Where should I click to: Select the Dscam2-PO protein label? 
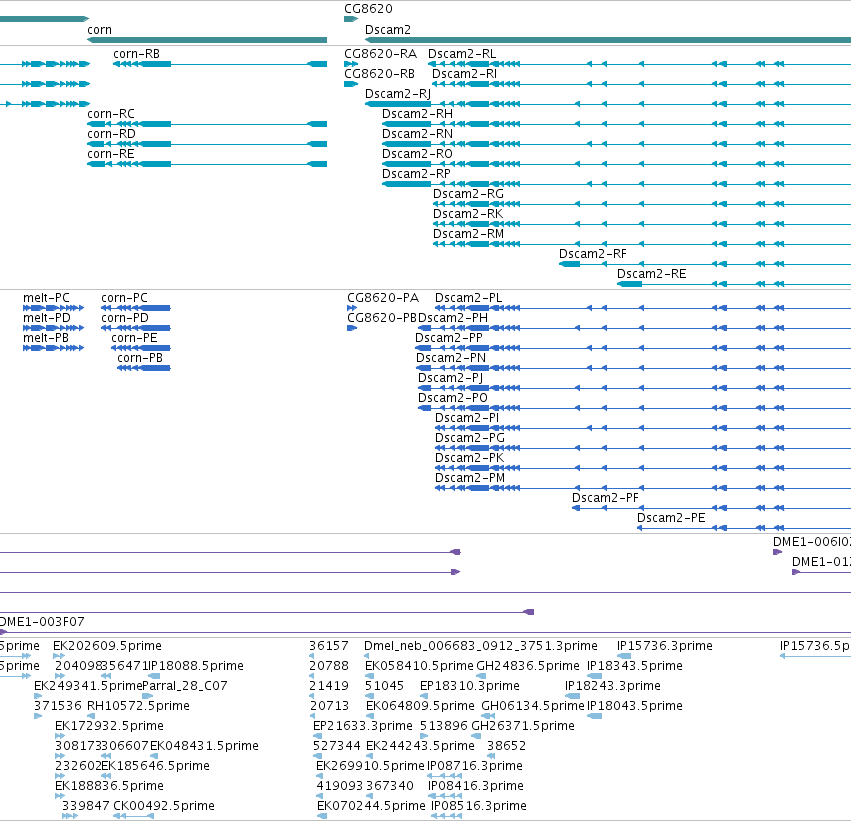coord(453,398)
